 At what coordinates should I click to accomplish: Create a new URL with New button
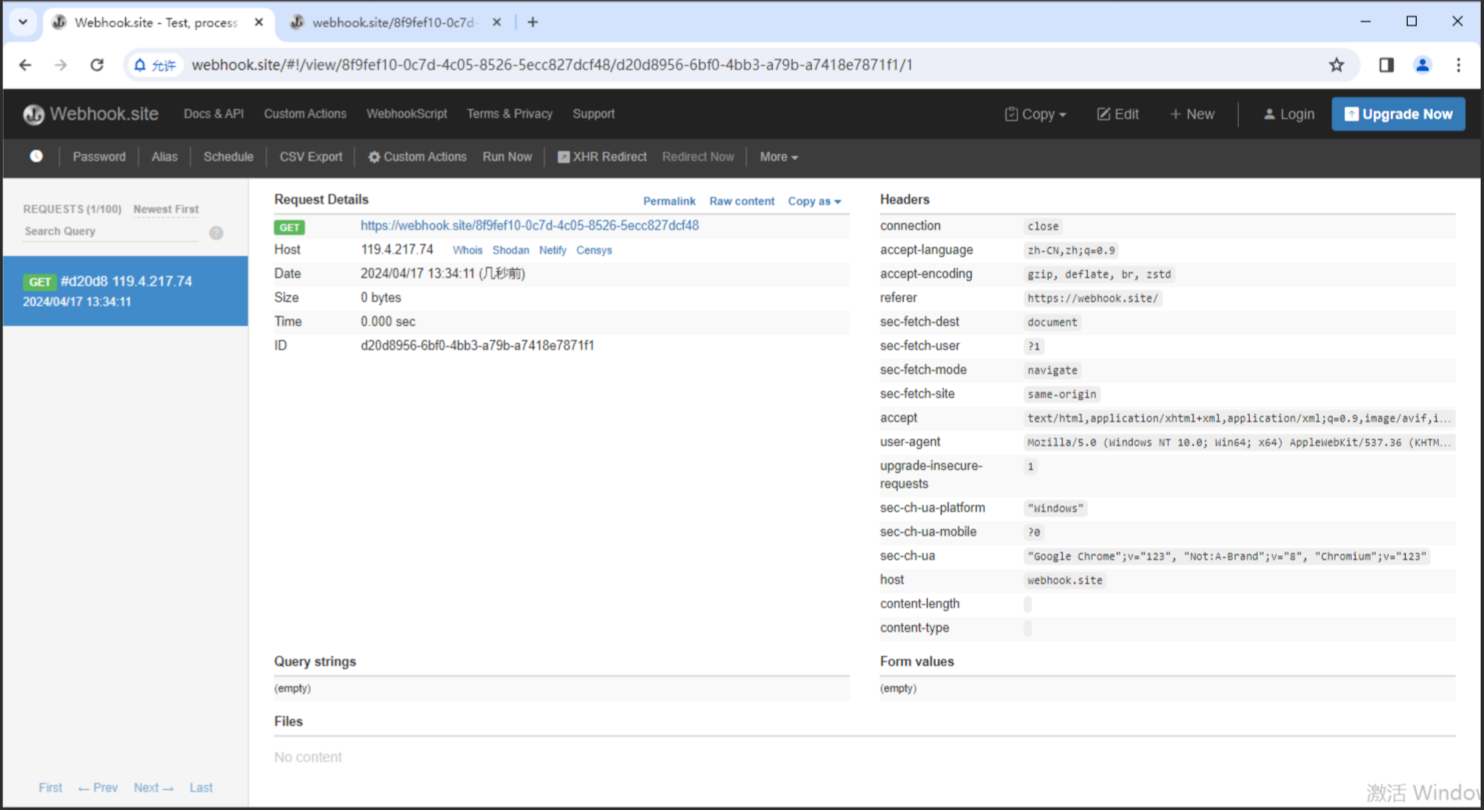tap(1192, 114)
